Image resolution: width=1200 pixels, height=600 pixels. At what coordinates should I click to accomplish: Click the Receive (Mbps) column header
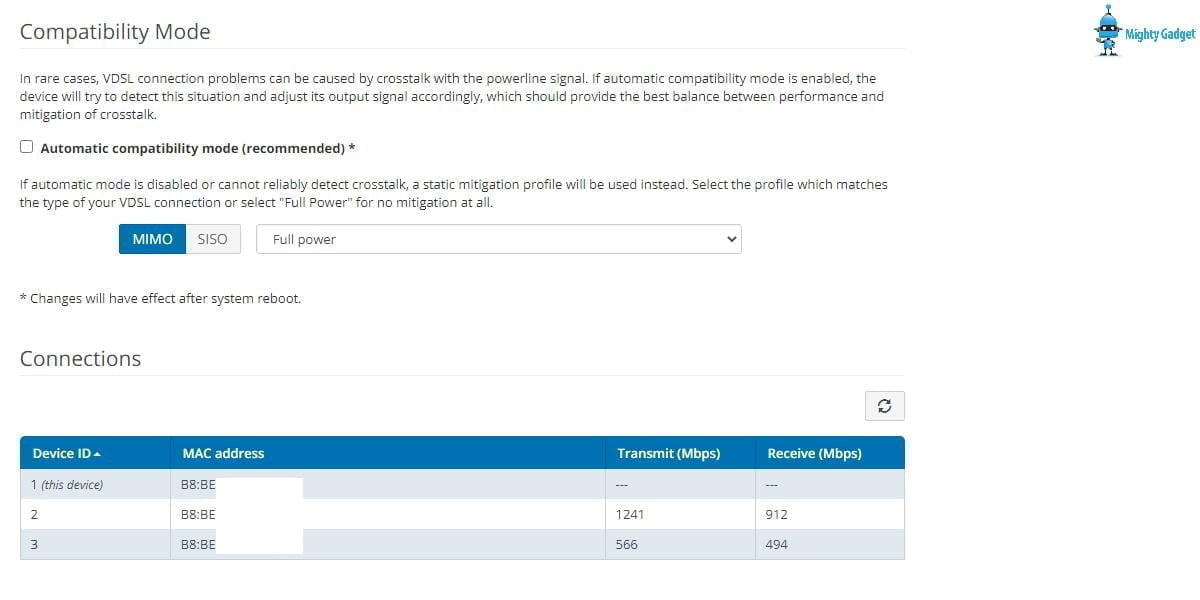tap(814, 453)
